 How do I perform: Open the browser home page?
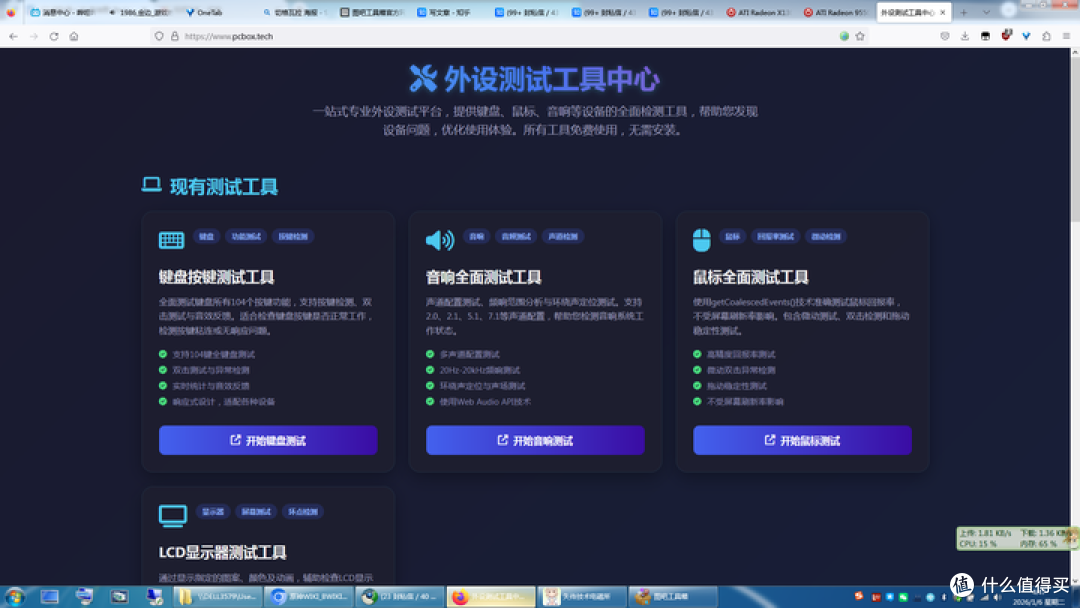74,36
